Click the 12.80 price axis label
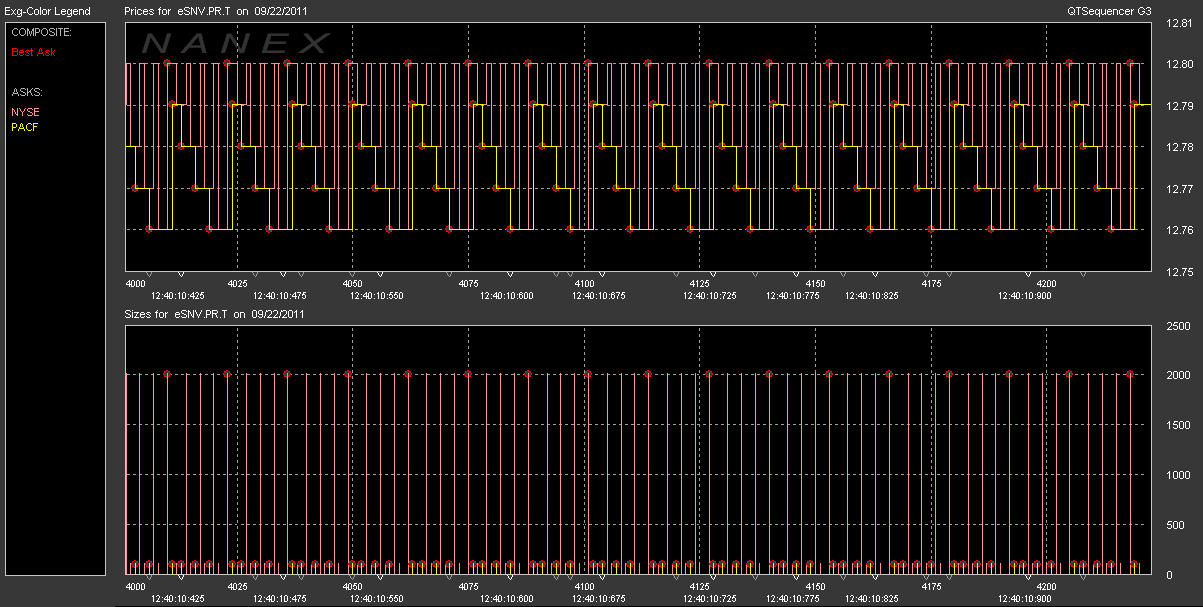 click(1178, 64)
